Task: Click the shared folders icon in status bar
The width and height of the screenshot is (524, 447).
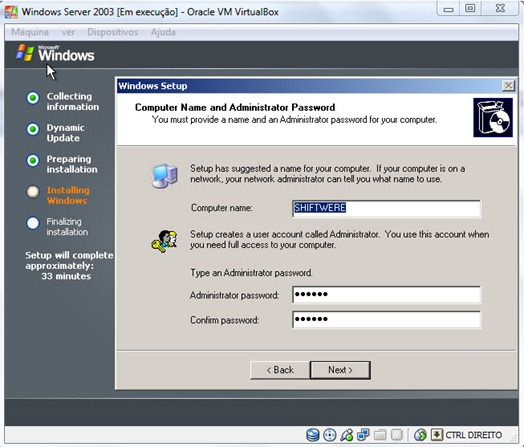Action: point(380,435)
